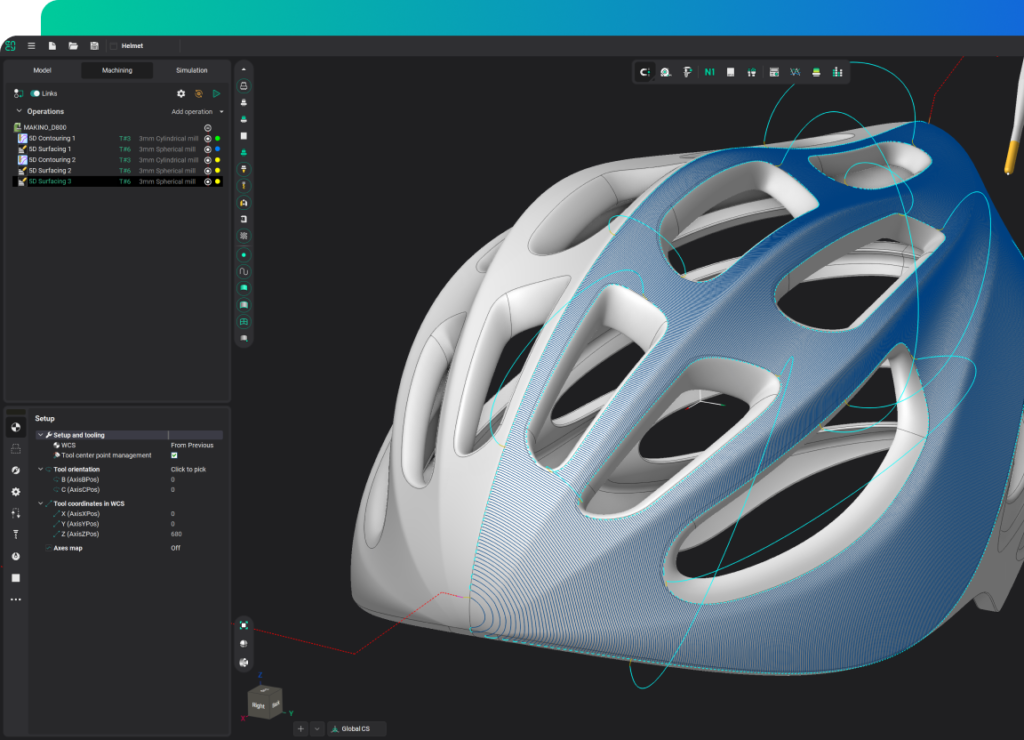Click the N1 icon in viewport toolbar

[709, 72]
